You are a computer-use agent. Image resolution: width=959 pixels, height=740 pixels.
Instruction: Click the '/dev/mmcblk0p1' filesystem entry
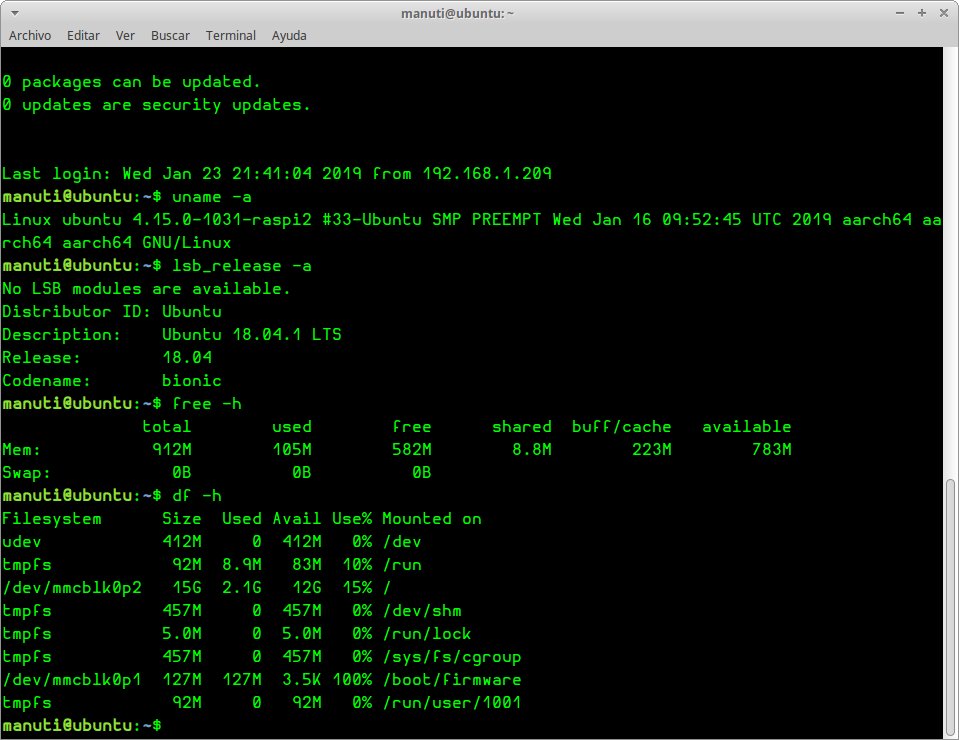tap(72, 679)
